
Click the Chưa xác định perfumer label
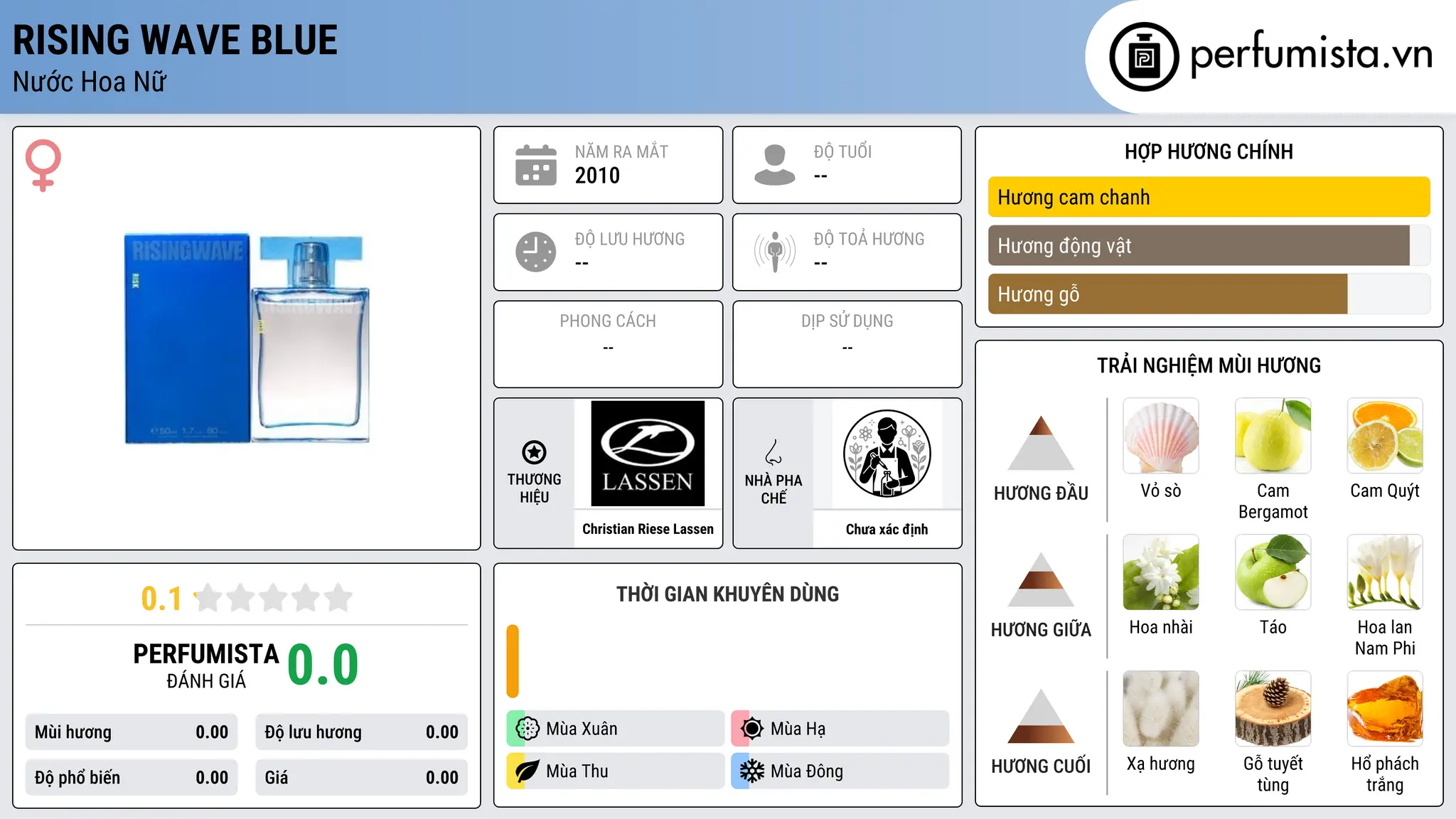pyautogui.click(x=887, y=529)
